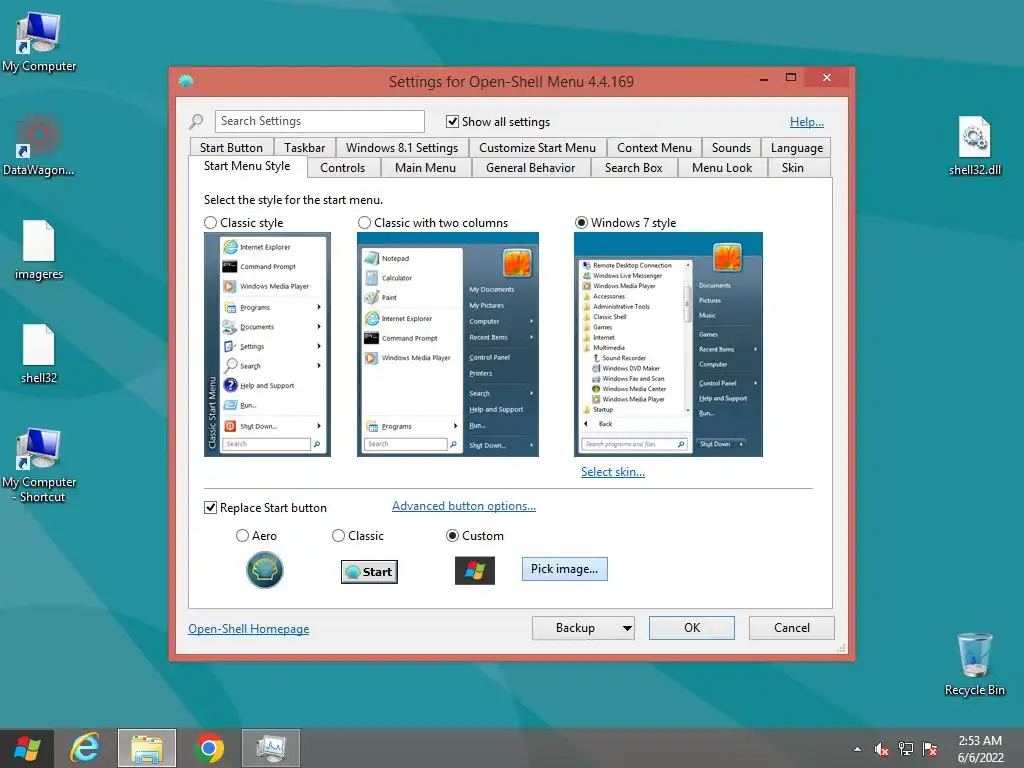Click the Custom Windows flag button image
The image size is (1024, 768).
tap(475, 571)
